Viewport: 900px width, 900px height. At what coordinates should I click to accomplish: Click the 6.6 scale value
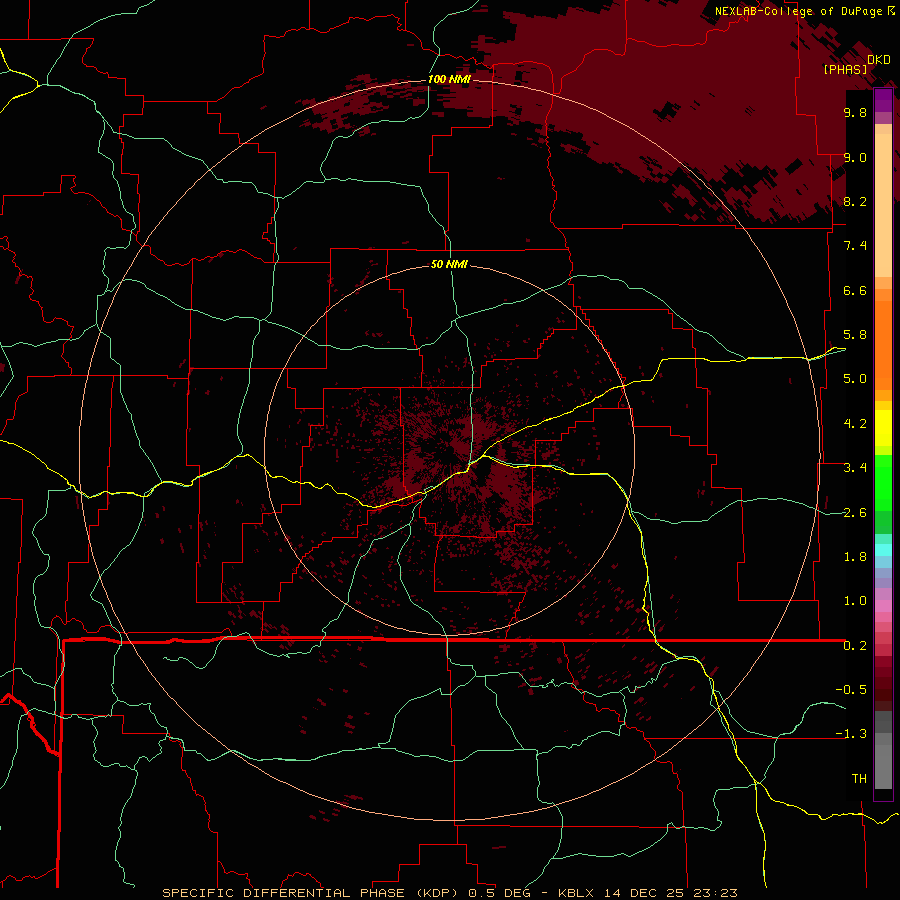click(855, 290)
